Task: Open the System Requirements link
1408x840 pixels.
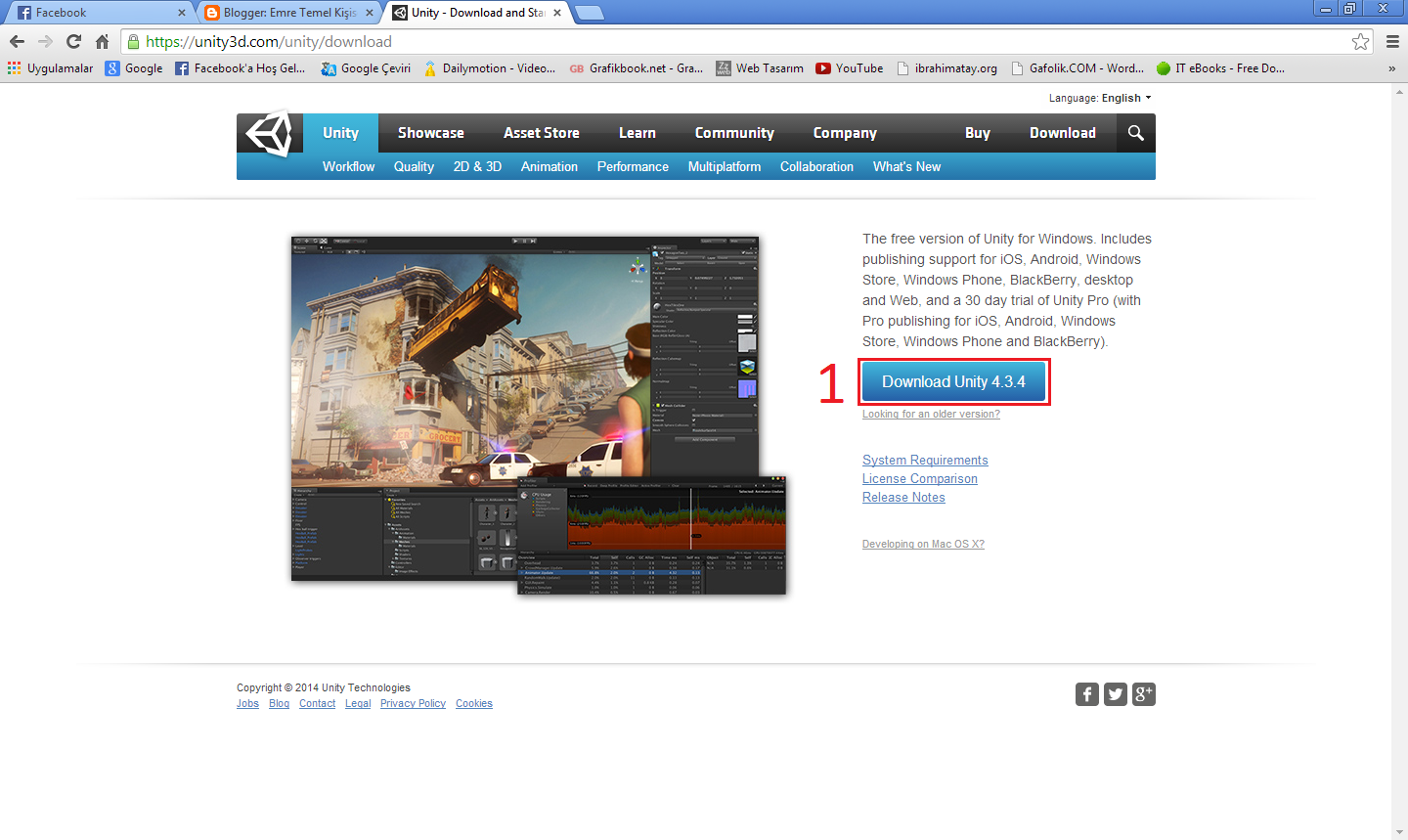Action: pyautogui.click(x=925, y=461)
